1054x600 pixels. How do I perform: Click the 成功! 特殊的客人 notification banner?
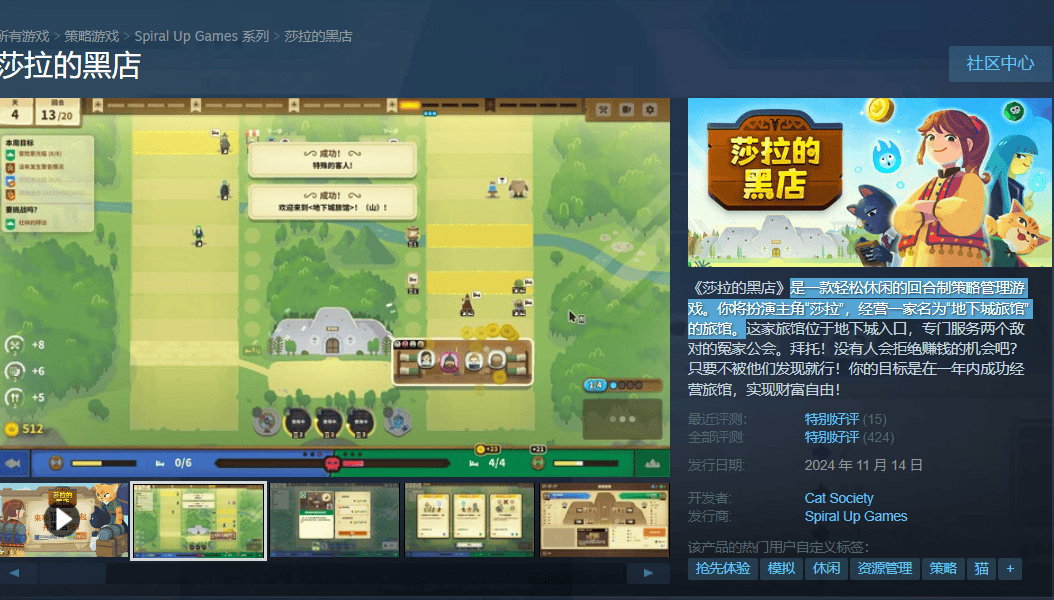pyautogui.click(x=333, y=159)
